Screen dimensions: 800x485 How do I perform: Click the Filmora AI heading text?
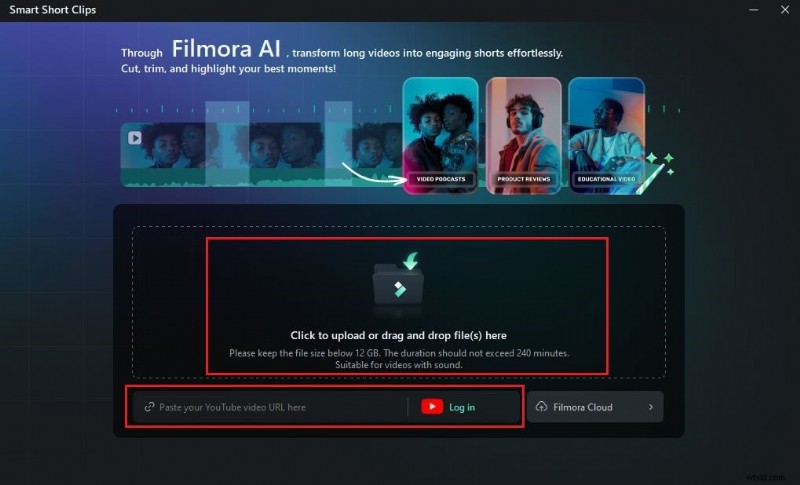(226, 49)
